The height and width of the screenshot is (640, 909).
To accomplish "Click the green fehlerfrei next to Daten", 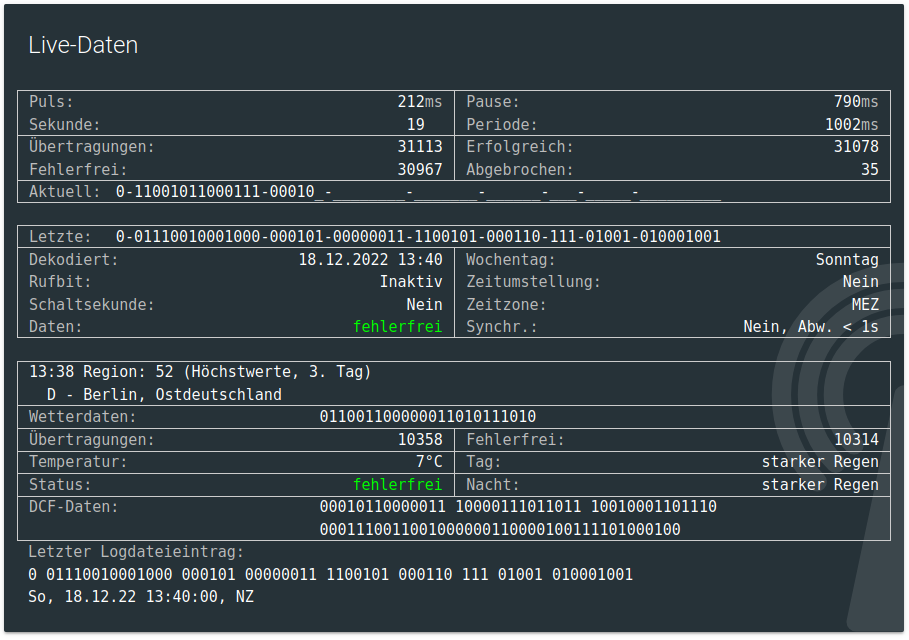I will coord(397,327).
